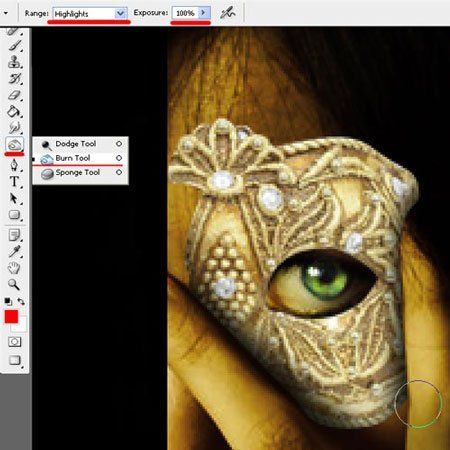Viewport: 450px width, 450px height.
Task: Select the History Brush tool
Action: (14, 79)
